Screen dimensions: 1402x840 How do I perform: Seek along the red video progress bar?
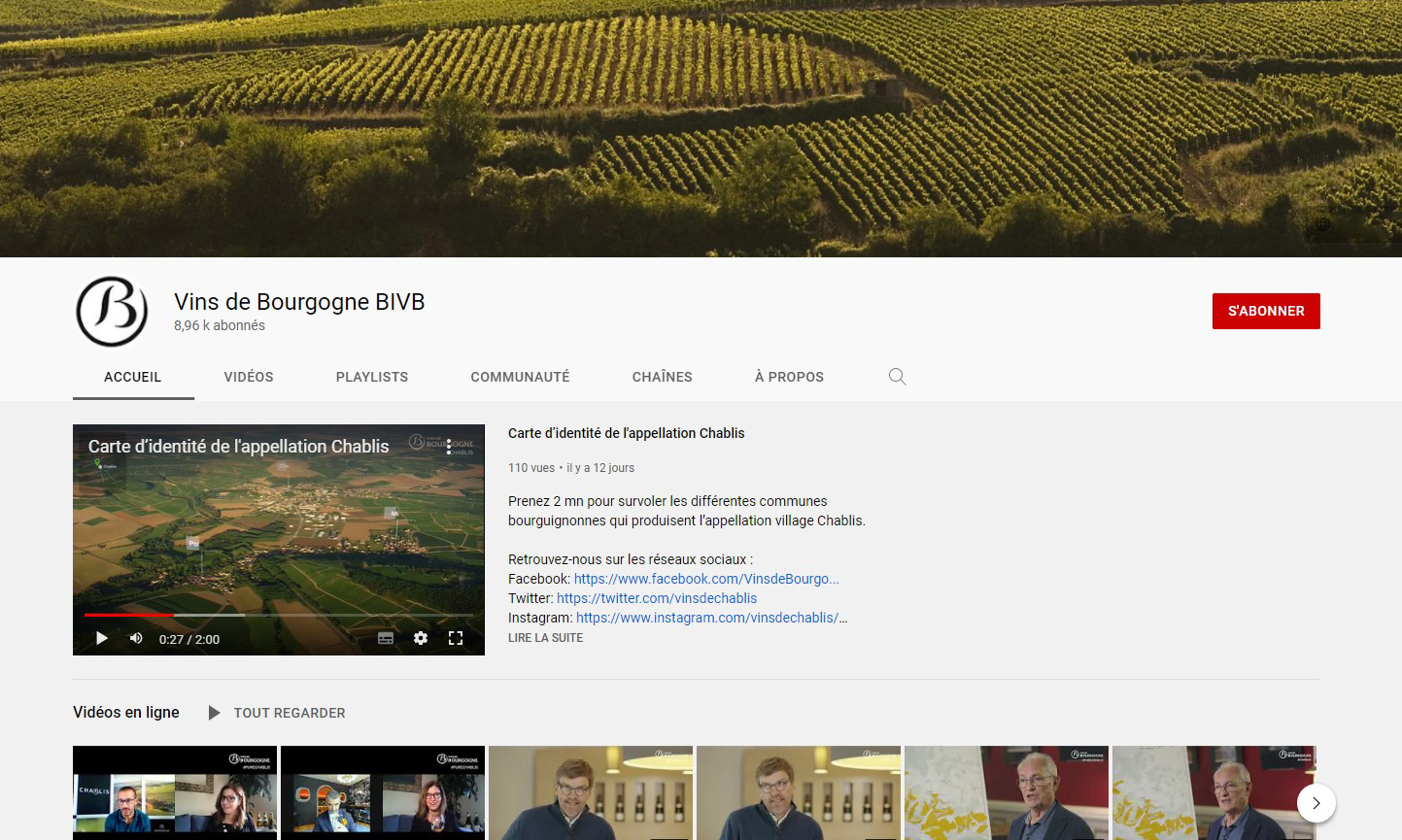[x=279, y=615]
